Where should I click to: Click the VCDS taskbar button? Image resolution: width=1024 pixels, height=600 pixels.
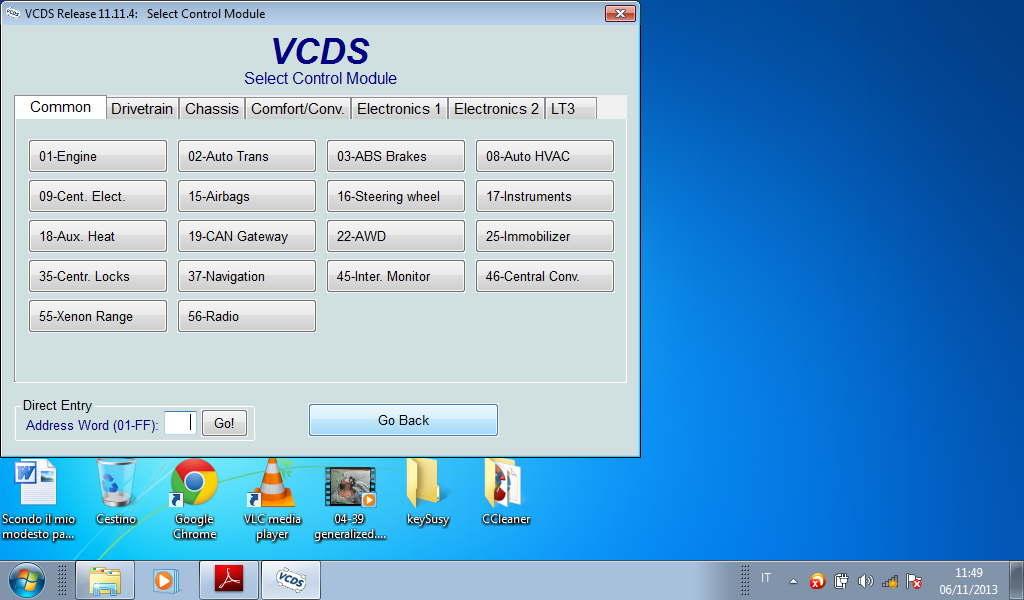pos(291,580)
